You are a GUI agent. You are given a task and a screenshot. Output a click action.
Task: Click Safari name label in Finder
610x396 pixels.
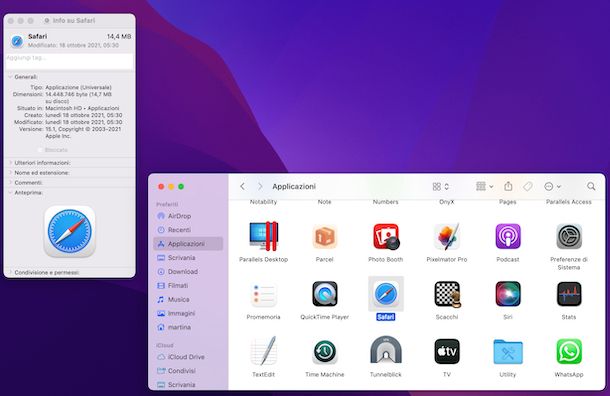coord(386,317)
